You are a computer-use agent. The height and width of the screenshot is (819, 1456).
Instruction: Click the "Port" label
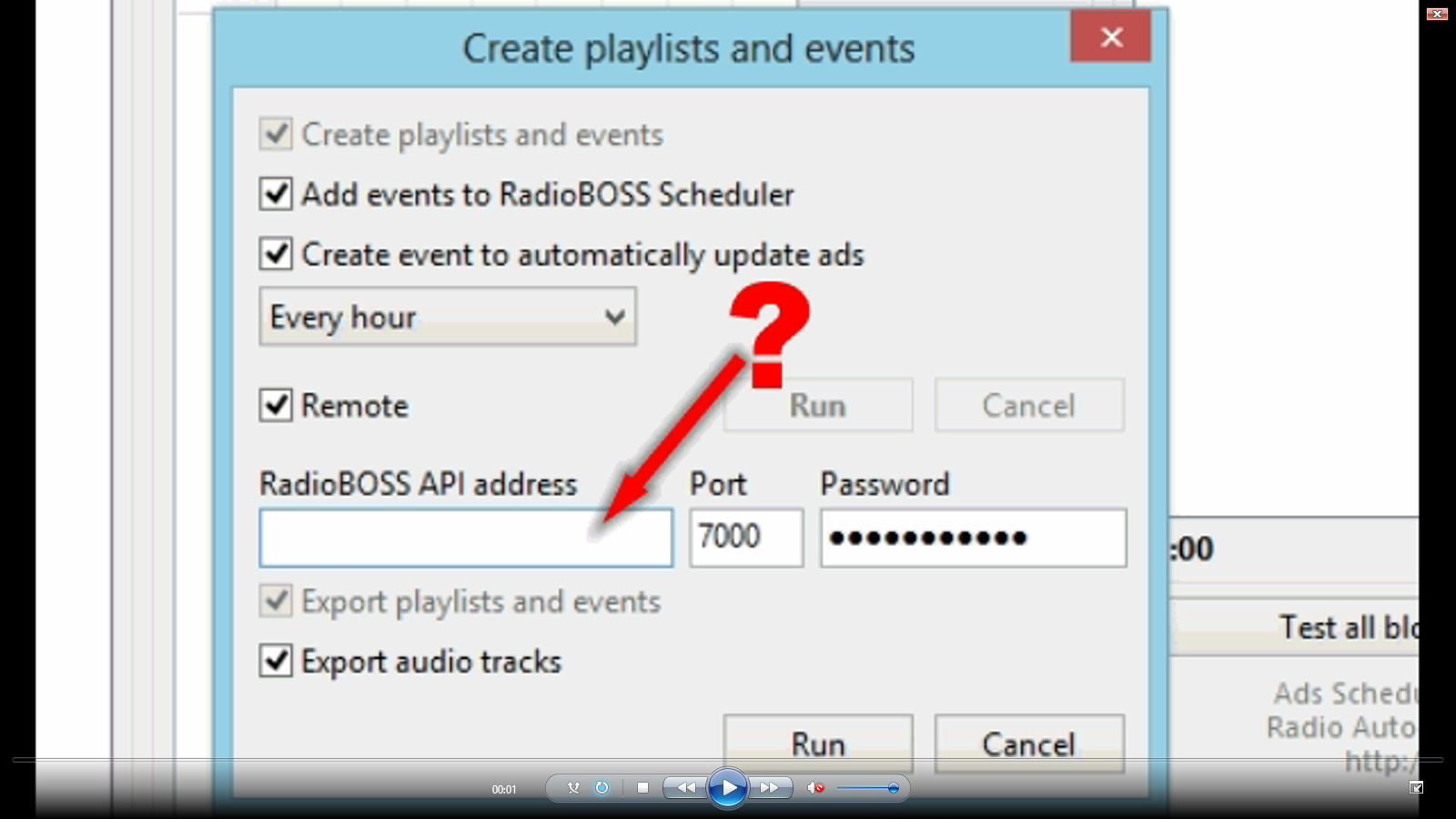718,484
